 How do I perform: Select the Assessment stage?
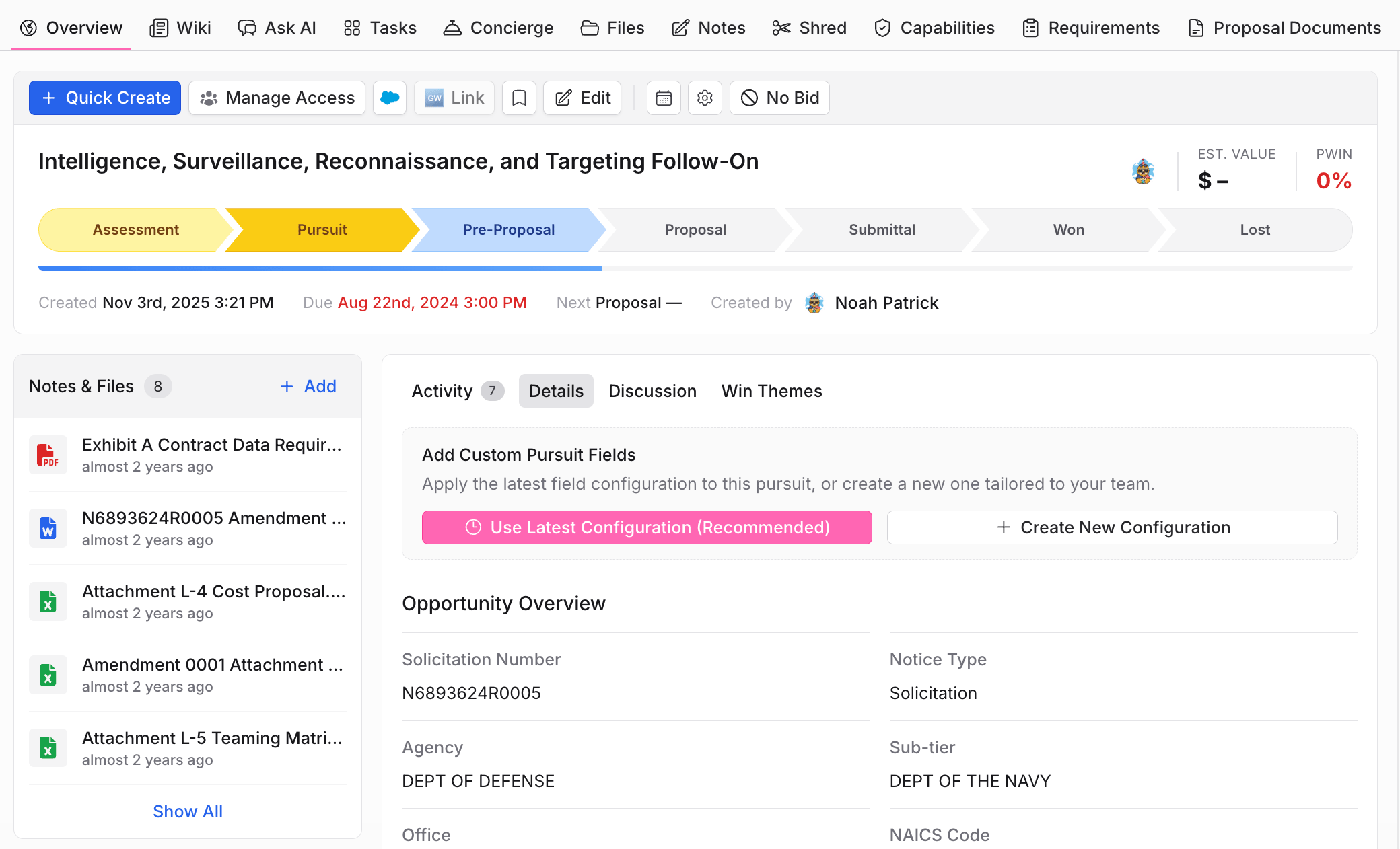coord(135,230)
